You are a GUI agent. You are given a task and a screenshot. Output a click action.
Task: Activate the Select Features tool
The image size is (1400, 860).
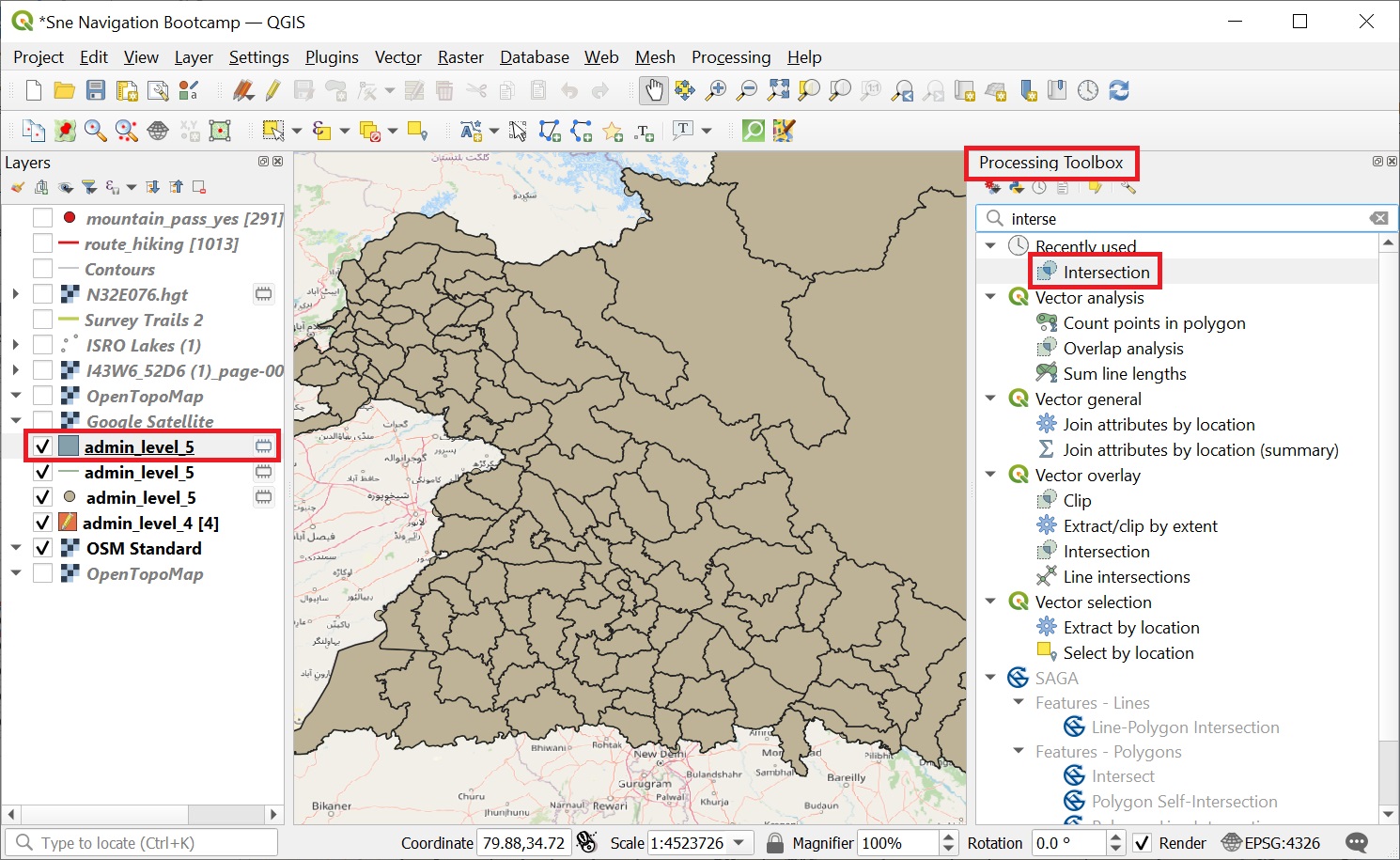(273, 131)
